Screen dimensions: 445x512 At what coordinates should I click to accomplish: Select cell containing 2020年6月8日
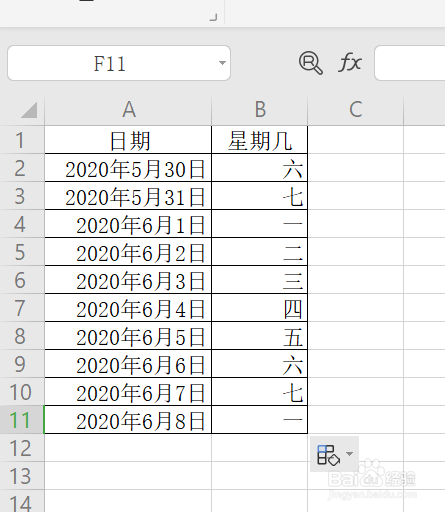(128, 420)
